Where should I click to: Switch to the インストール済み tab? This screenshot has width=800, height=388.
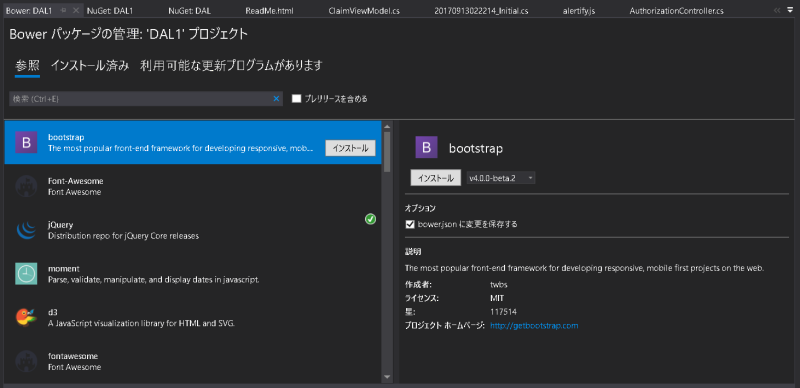[90, 65]
